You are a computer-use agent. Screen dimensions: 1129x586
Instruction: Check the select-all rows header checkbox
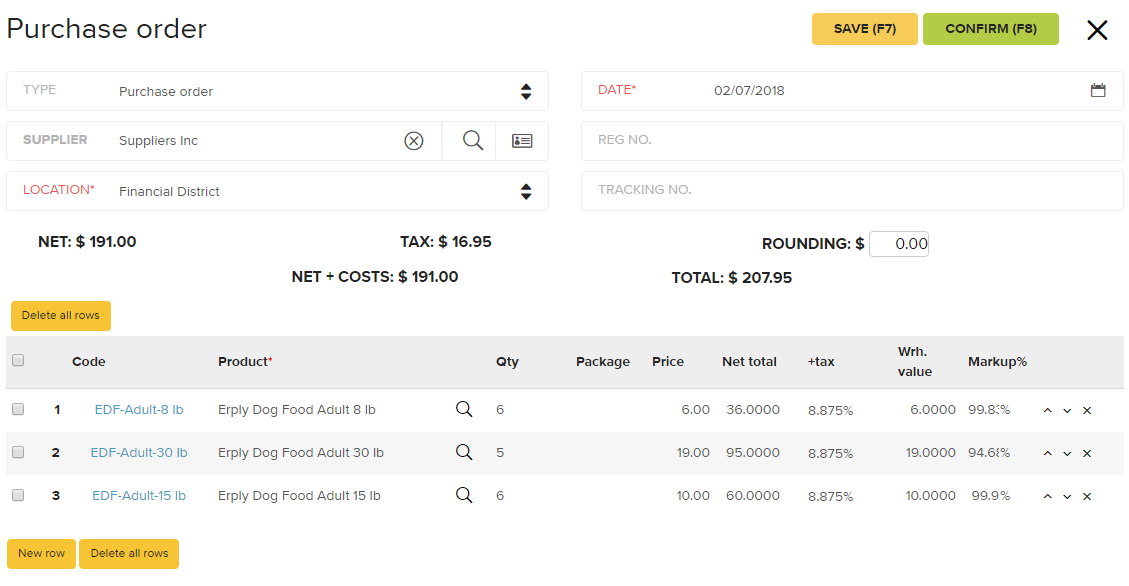[18, 361]
